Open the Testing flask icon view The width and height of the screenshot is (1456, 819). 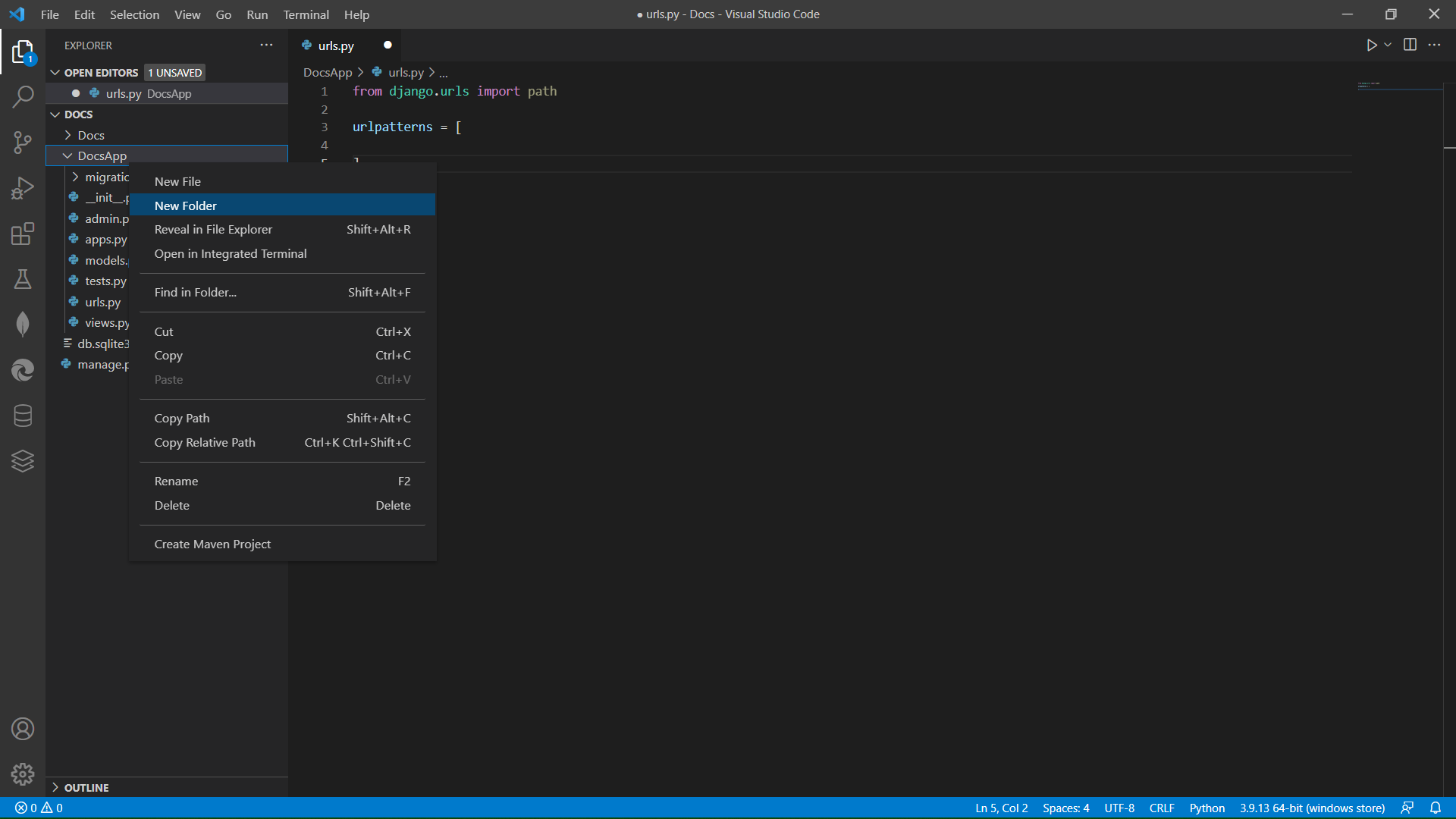coord(23,279)
